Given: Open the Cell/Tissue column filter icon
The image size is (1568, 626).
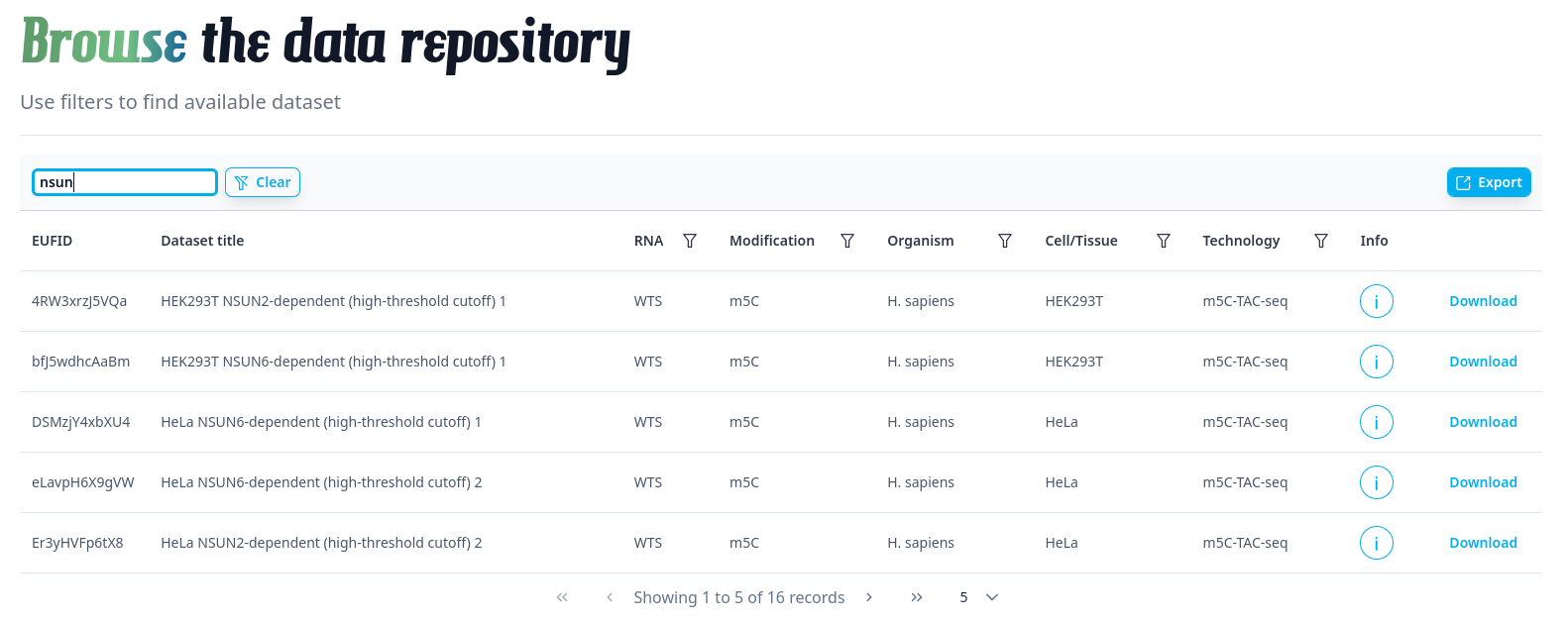Looking at the screenshot, I should (1164, 241).
